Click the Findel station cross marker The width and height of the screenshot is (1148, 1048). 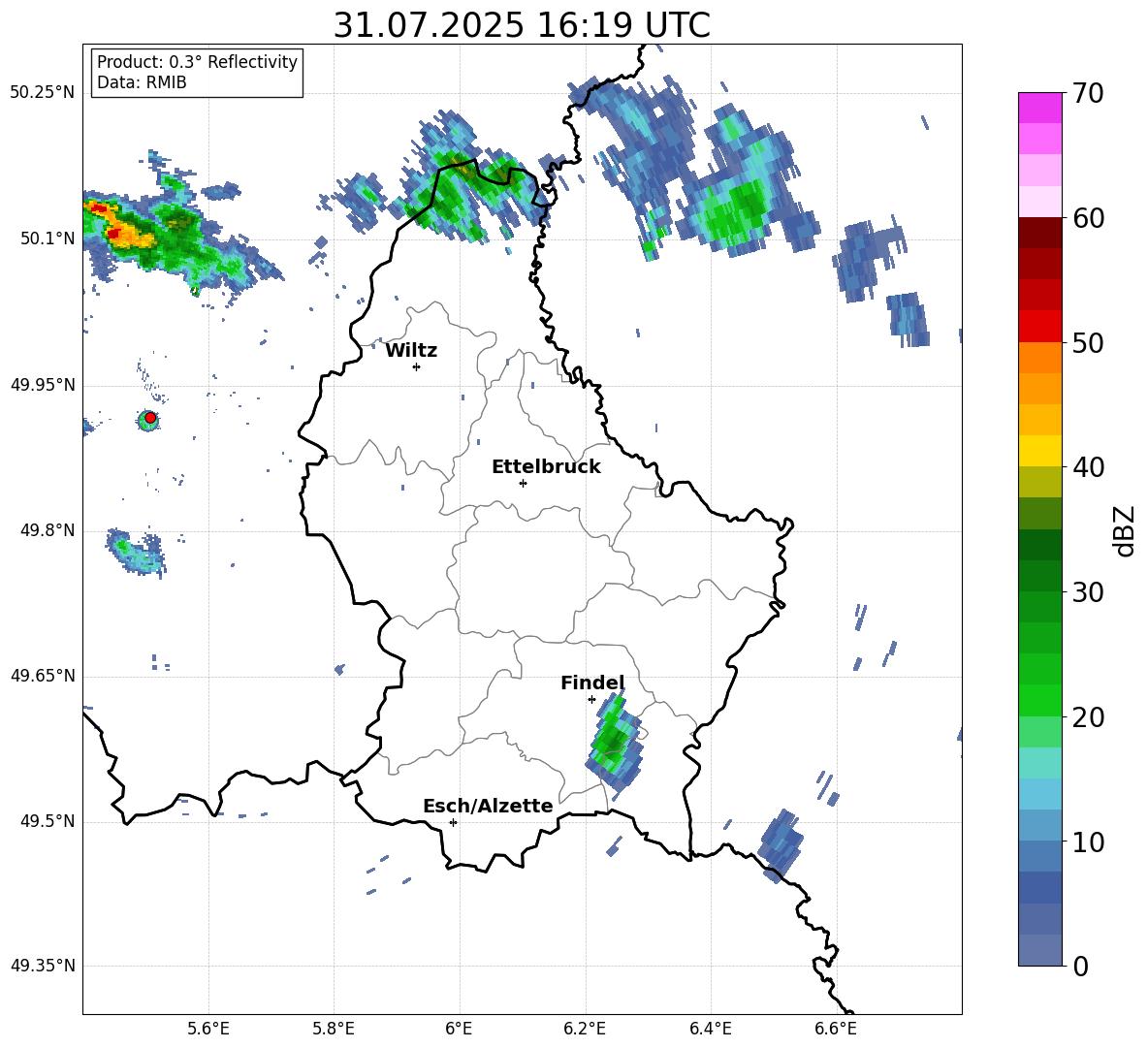591,700
